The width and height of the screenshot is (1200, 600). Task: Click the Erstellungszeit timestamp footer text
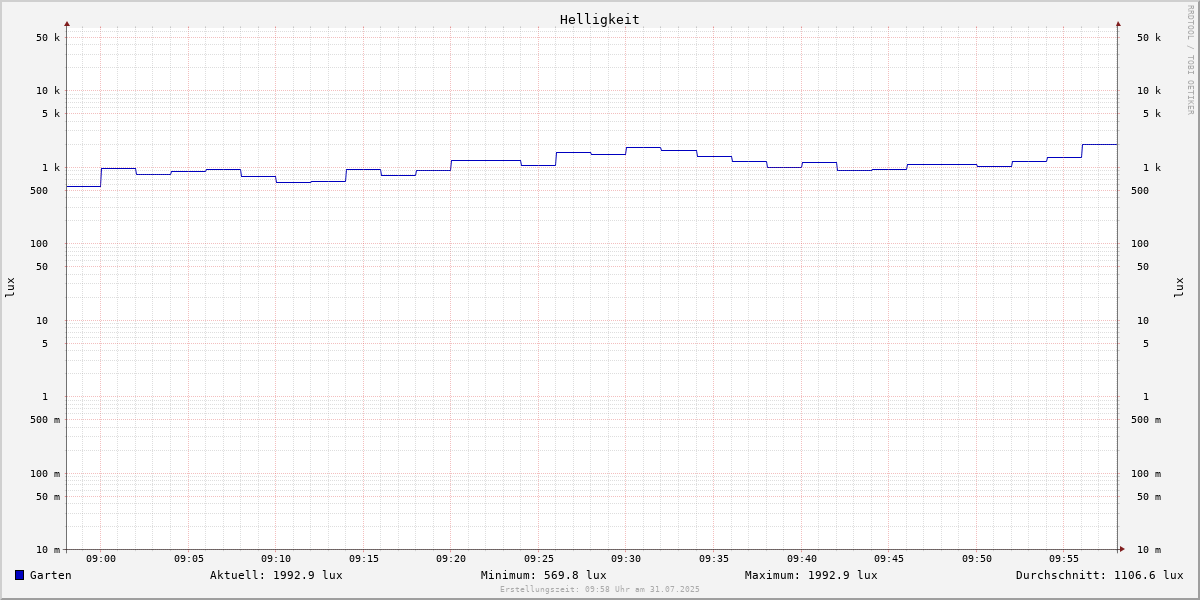coord(600,589)
